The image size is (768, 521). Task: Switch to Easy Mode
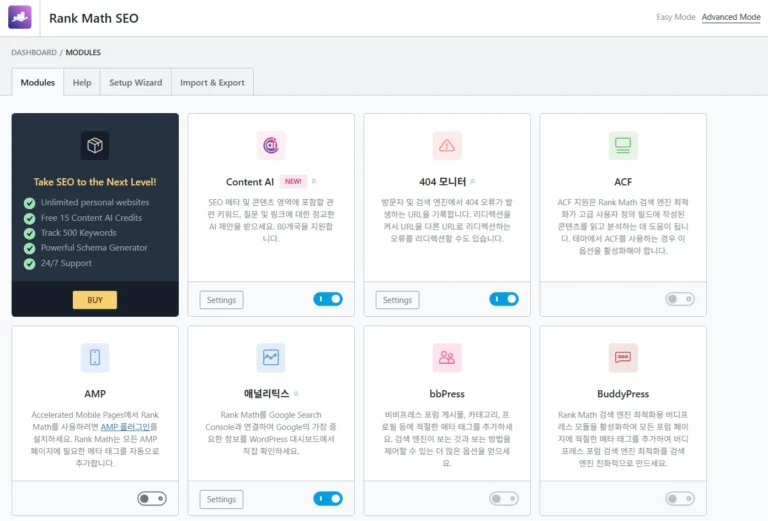[x=675, y=17]
